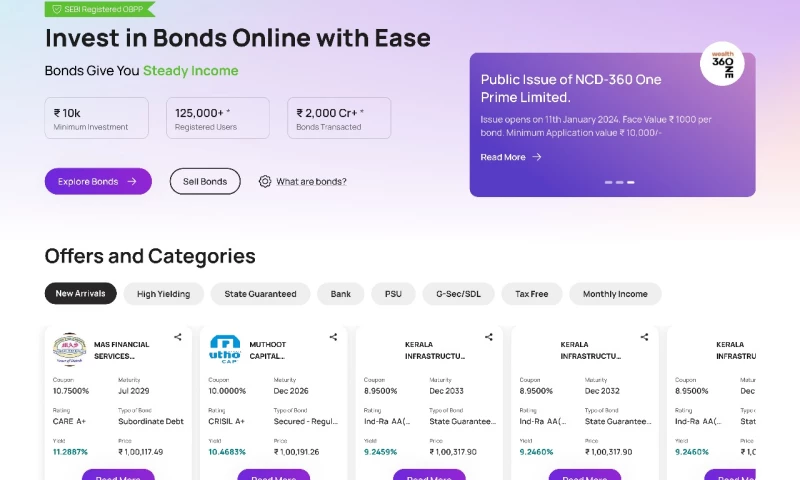Click the Sell Bonds button
Screen dimensions: 800x480
tap(205, 181)
